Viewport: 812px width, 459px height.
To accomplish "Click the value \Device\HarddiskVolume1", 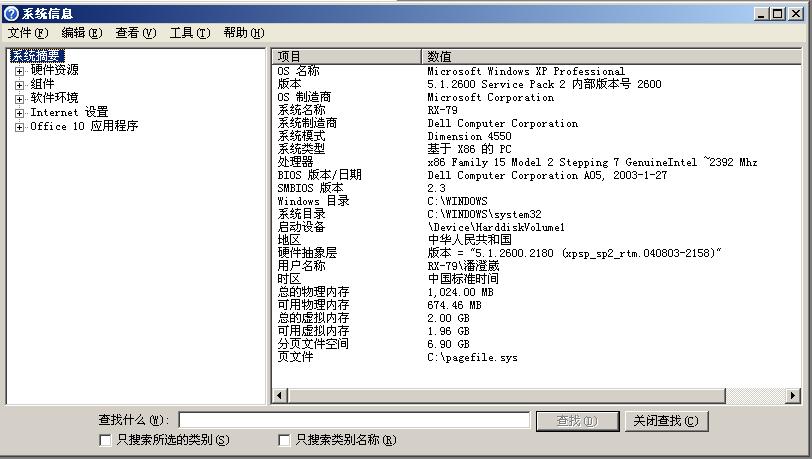I will coord(496,227).
